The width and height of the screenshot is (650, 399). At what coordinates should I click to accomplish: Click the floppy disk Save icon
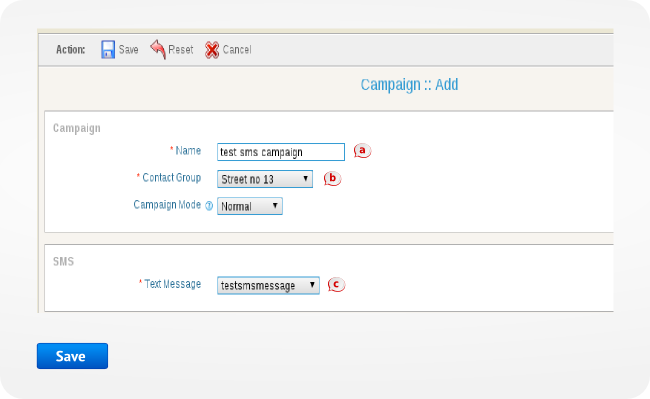(x=108, y=49)
